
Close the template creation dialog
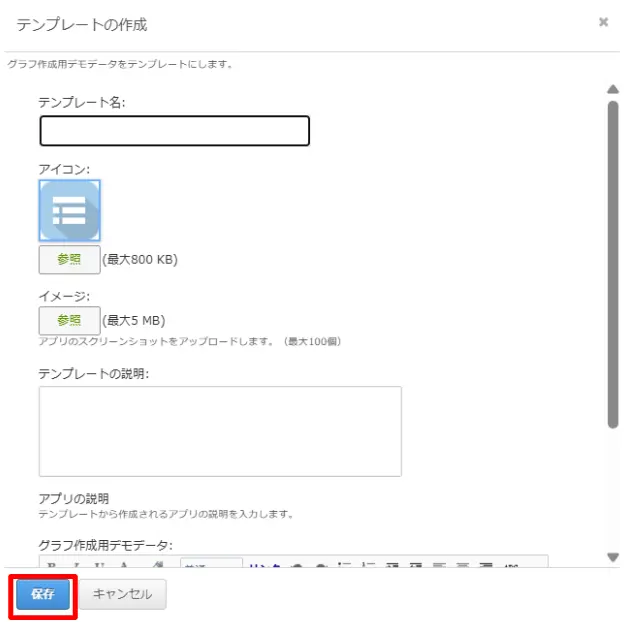pyautogui.click(x=603, y=22)
